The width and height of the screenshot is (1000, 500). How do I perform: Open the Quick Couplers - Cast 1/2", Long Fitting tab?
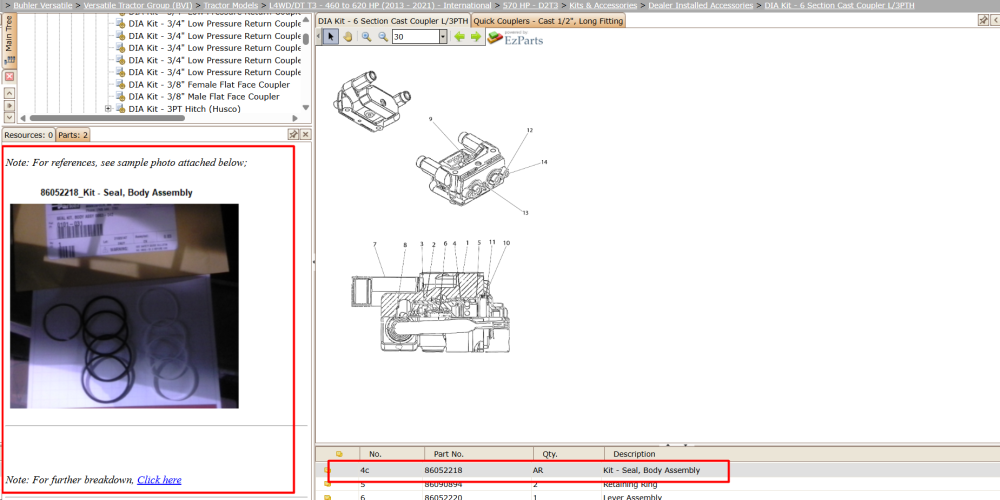(548, 21)
